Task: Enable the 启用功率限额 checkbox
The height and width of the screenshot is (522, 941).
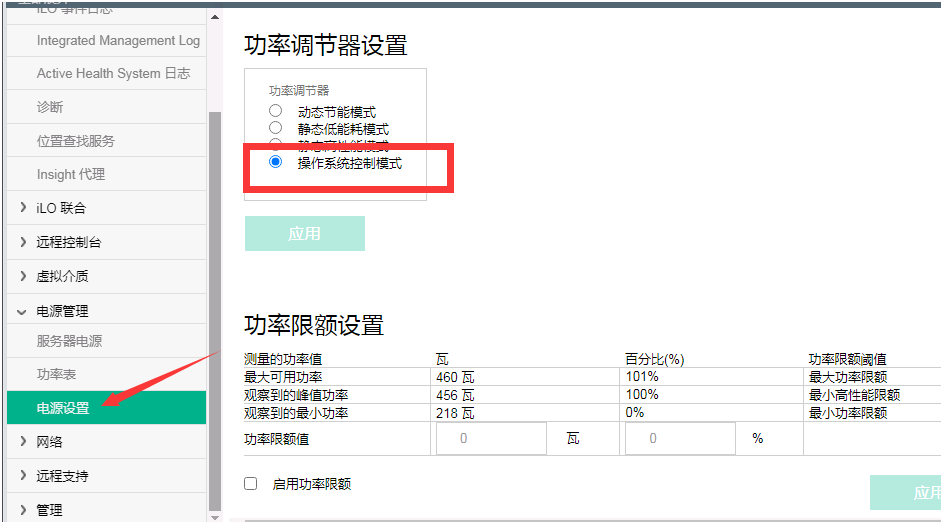Action: (x=251, y=484)
